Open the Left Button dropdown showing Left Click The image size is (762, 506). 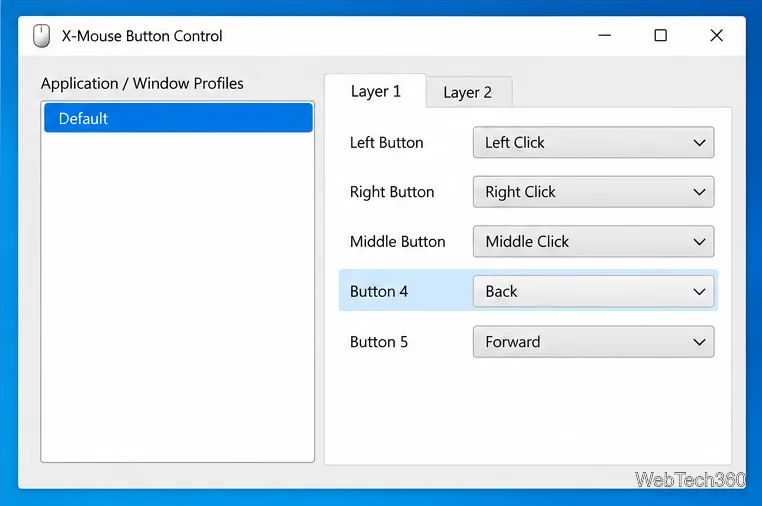pyautogui.click(x=593, y=142)
